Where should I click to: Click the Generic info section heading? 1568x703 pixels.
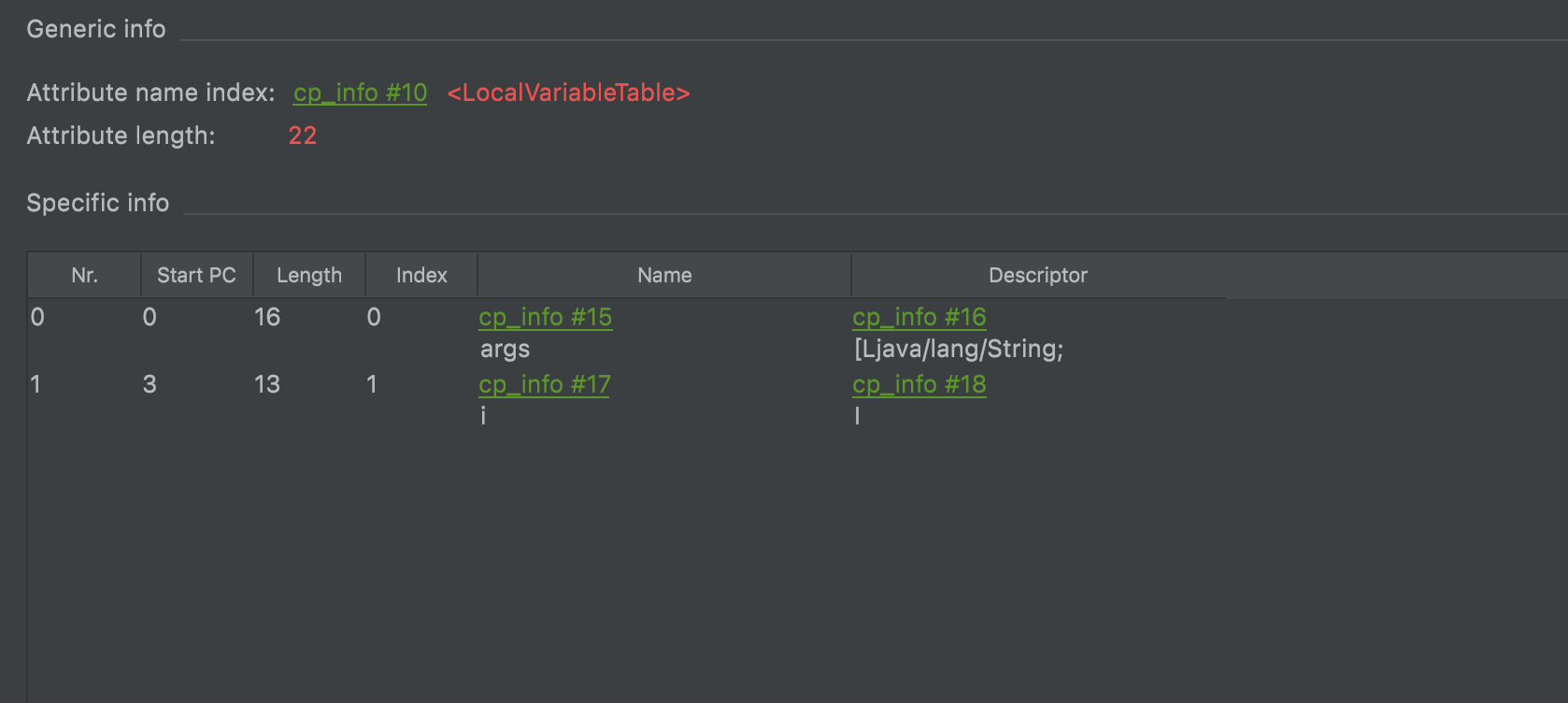pos(96,29)
